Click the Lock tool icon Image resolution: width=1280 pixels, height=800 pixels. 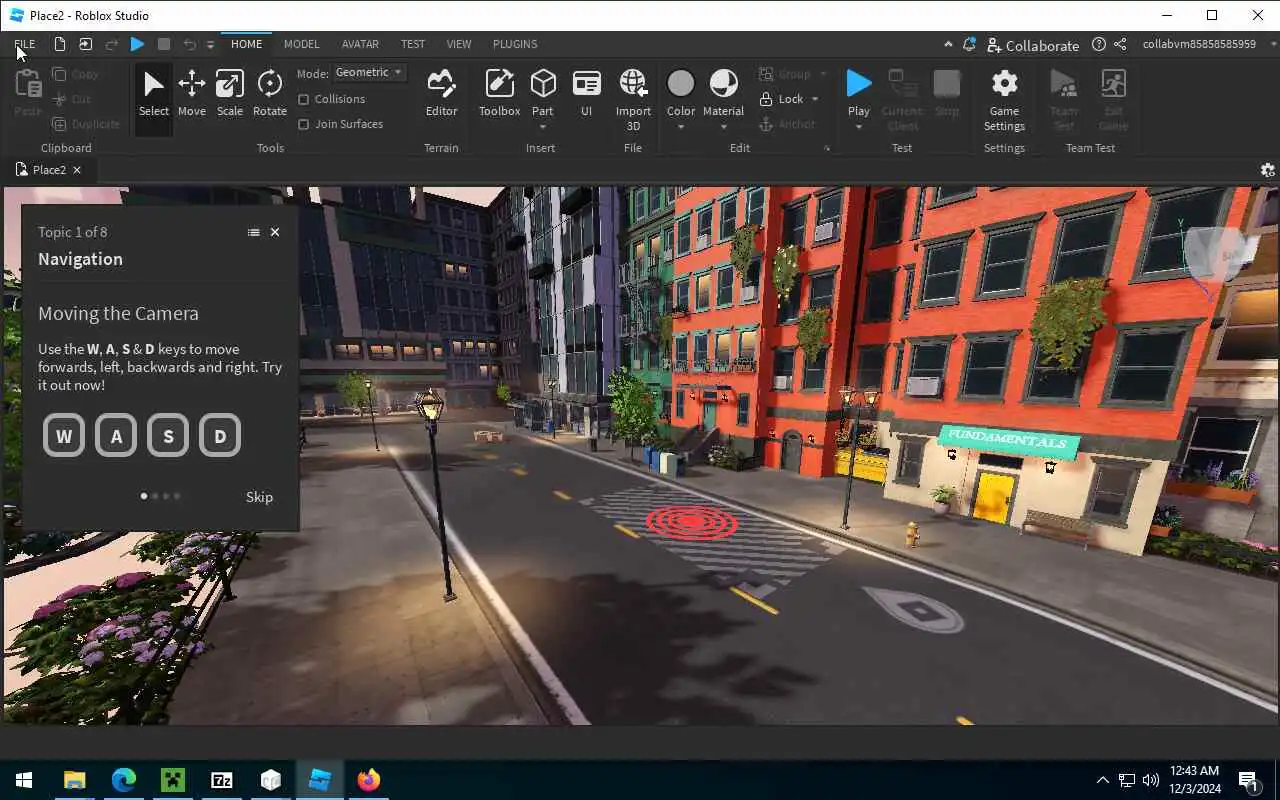pyautogui.click(x=766, y=99)
